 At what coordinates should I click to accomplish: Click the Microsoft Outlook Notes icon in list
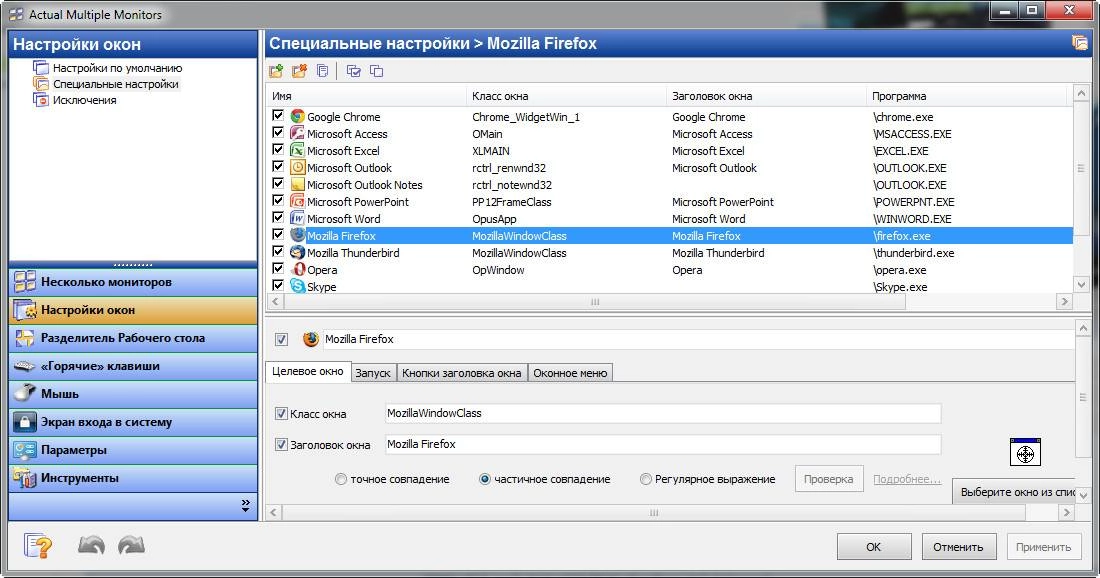[x=297, y=184]
